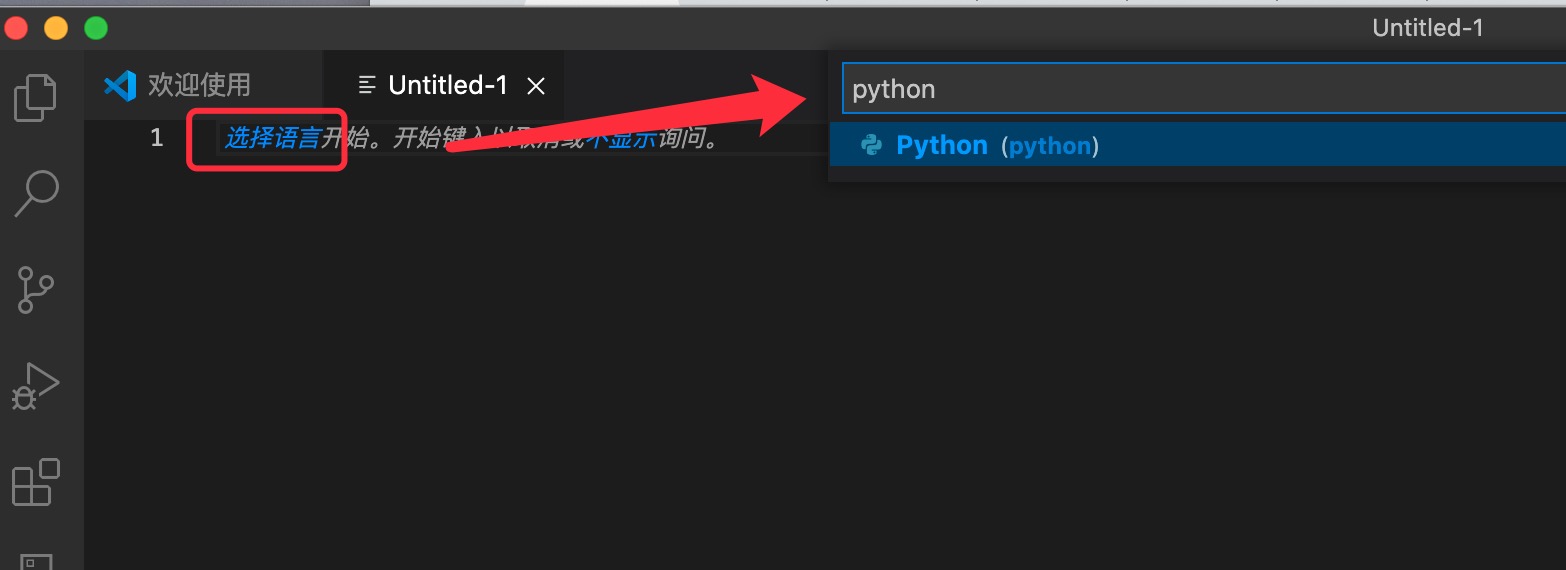Open the Search panel
Image resolution: width=1566 pixels, height=570 pixels.
tap(36, 193)
